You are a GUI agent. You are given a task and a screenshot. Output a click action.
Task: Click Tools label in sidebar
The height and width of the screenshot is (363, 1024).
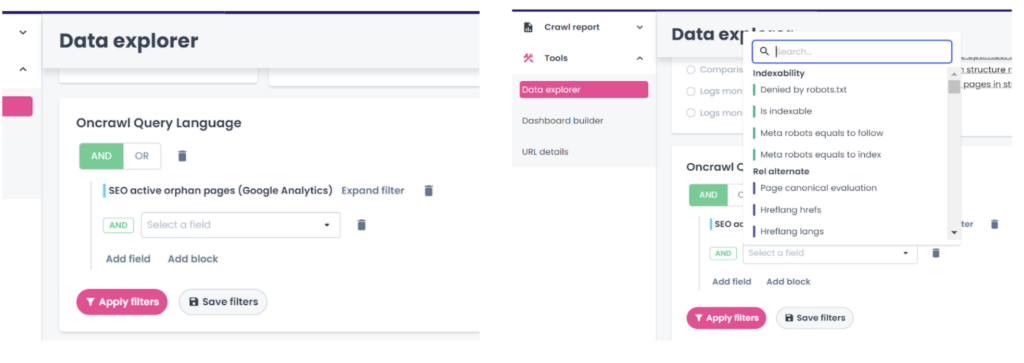point(556,58)
